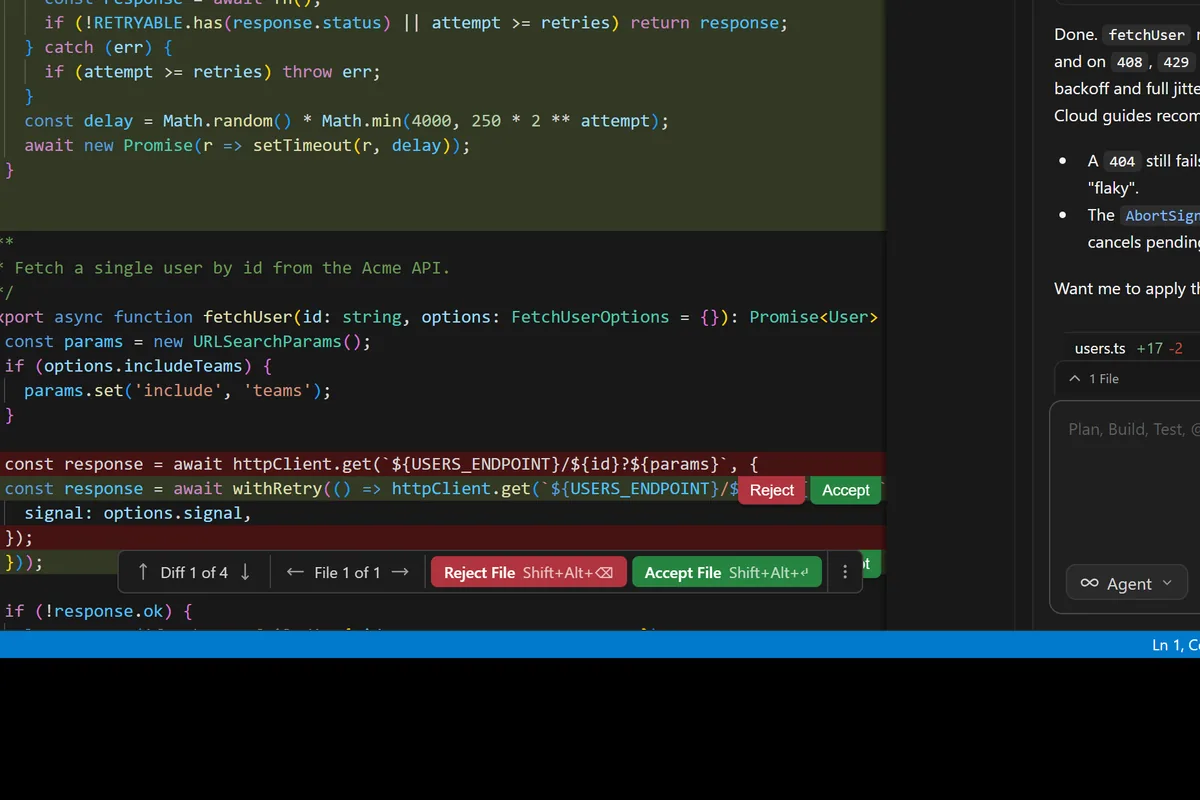This screenshot has height=800, width=1200.
Task: Click the fetchUser function name in editor
Action: coord(247,317)
